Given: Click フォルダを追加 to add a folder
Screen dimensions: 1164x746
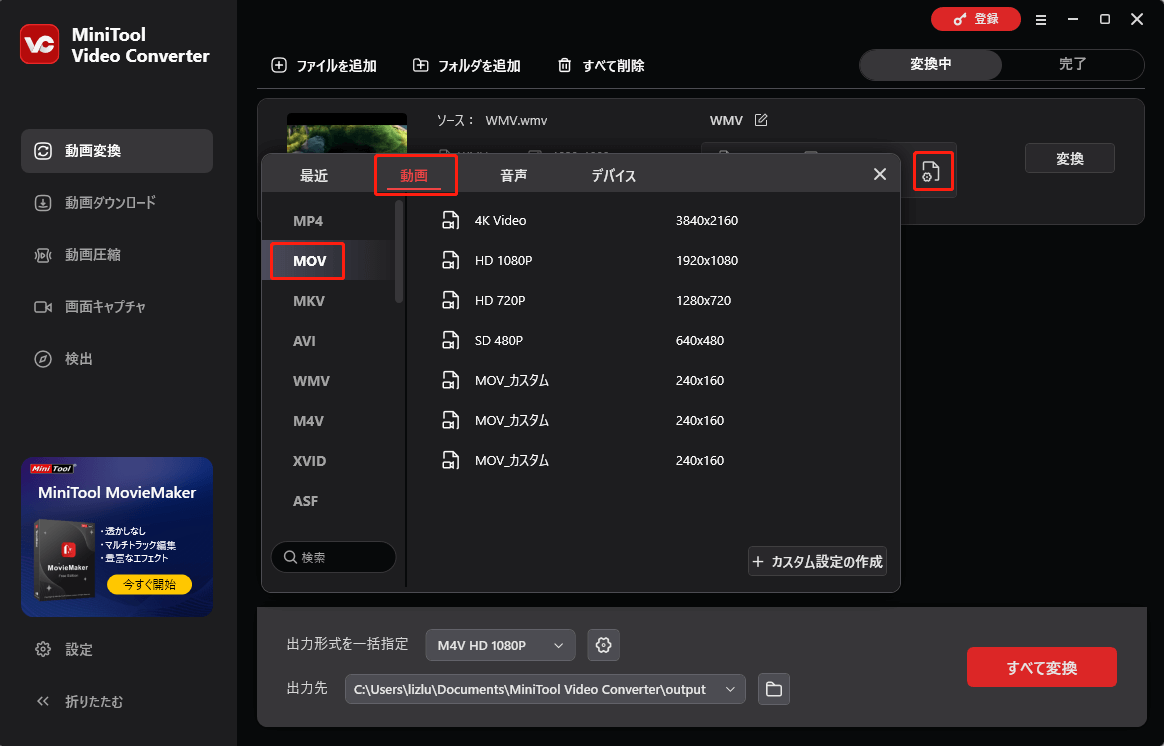Looking at the screenshot, I should [466, 65].
